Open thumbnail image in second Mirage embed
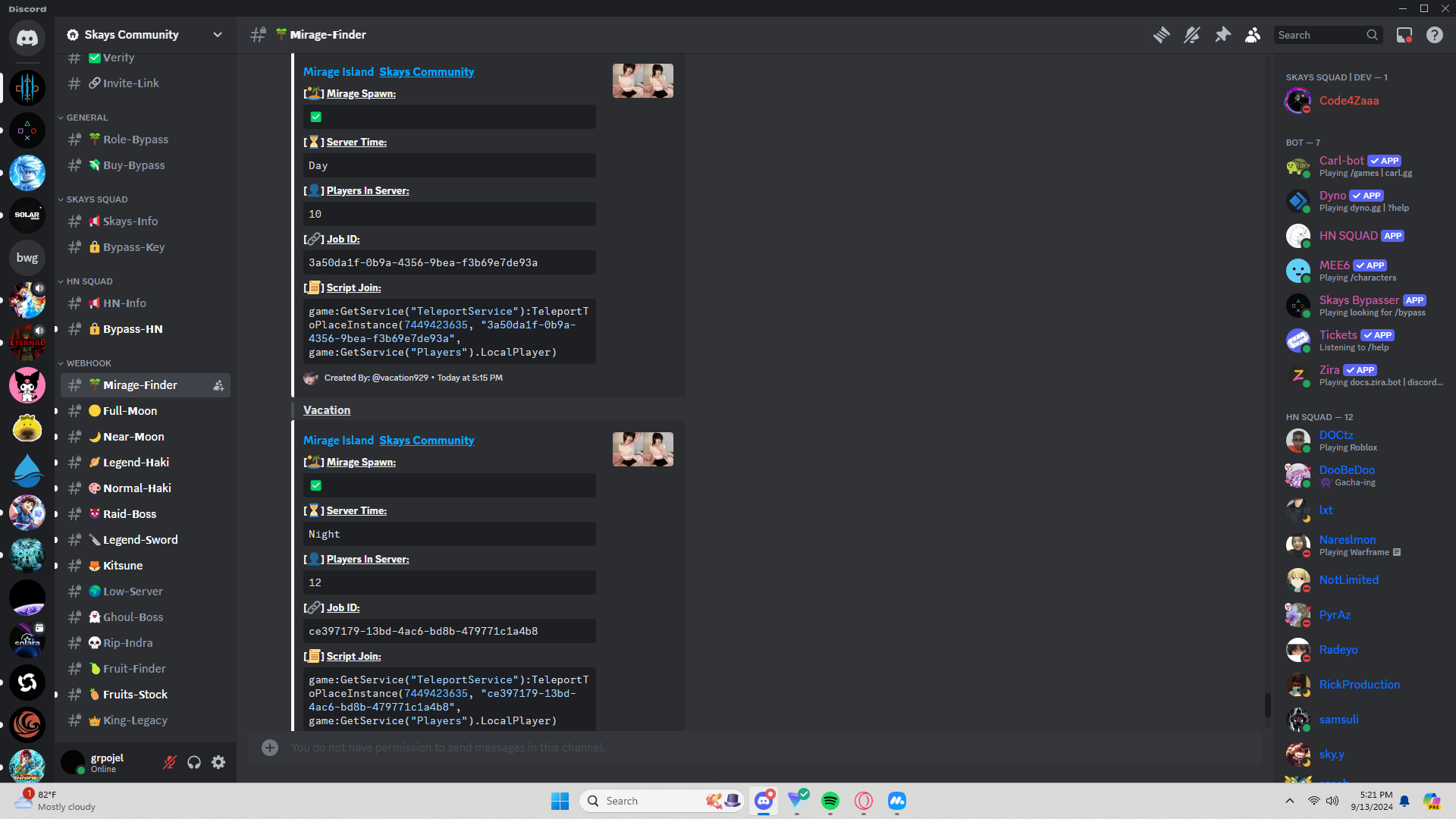1456x819 pixels. 643,449
